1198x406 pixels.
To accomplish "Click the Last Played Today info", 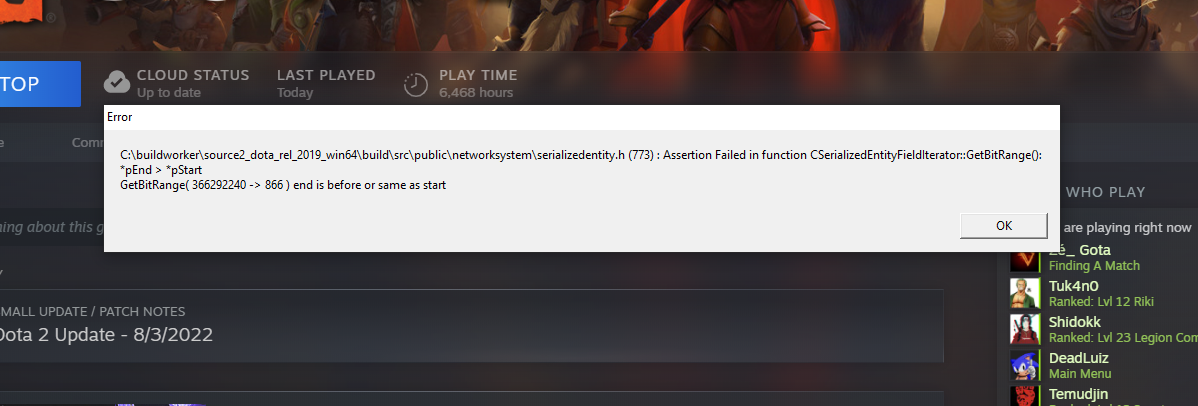I will click(326, 84).
